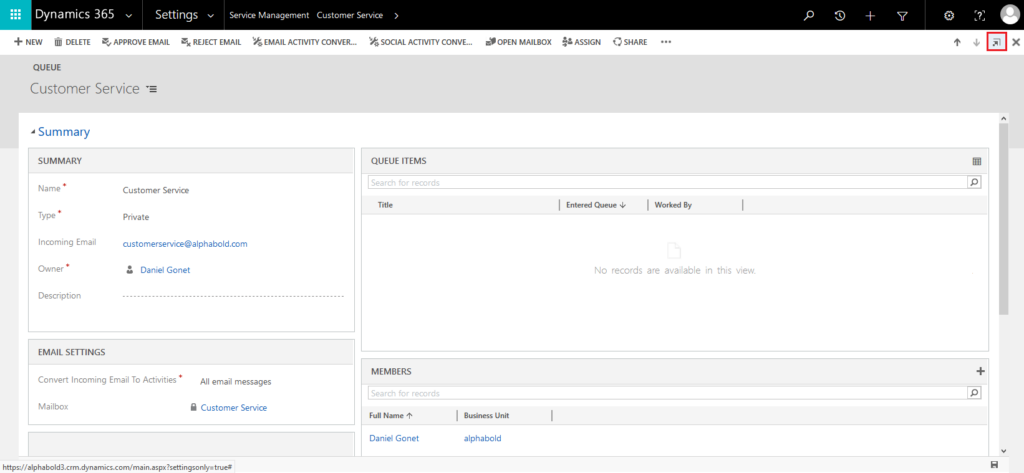Search members magnifier button

click(x=974, y=393)
